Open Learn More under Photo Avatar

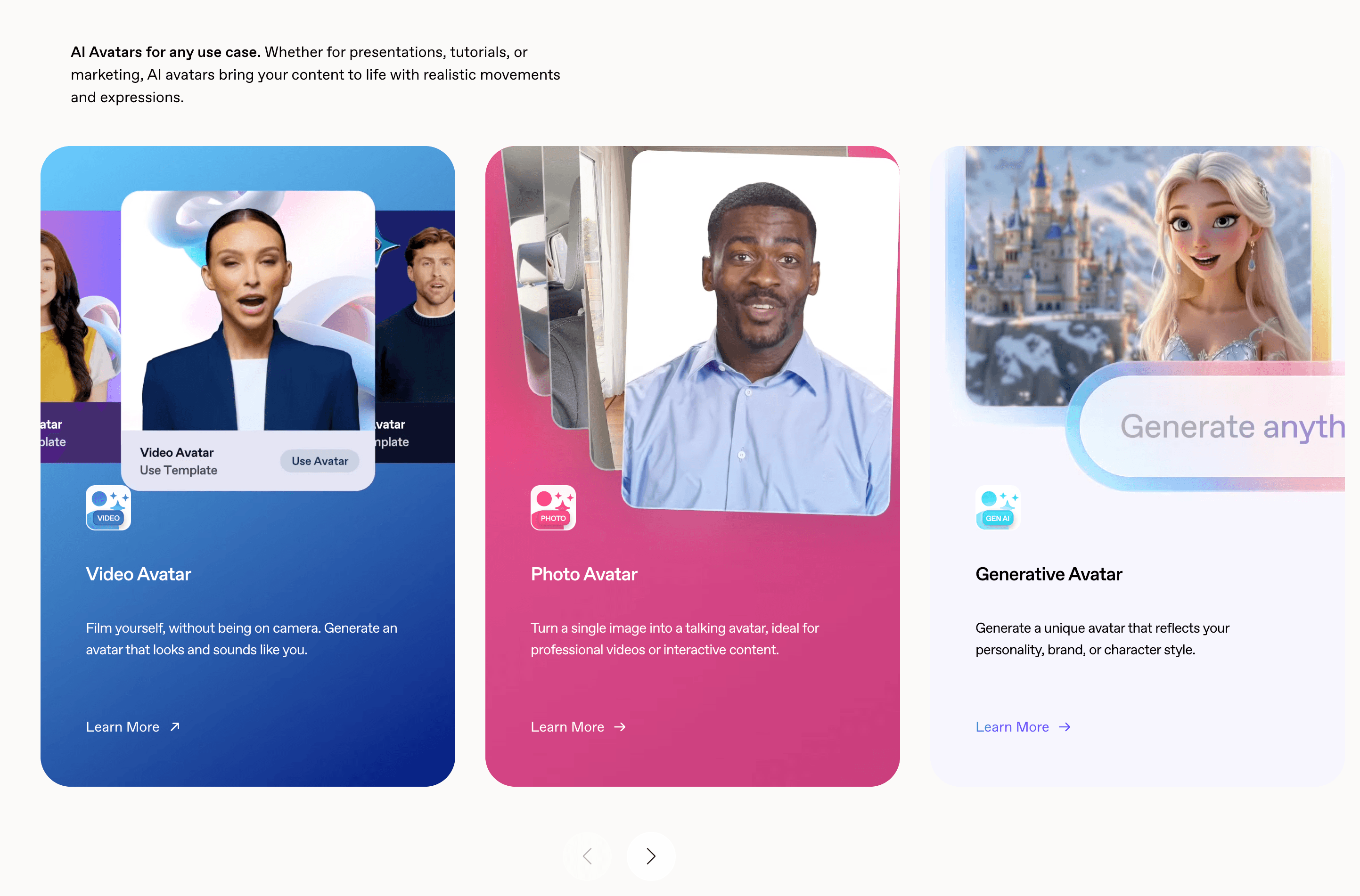click(x=567, y=727)
